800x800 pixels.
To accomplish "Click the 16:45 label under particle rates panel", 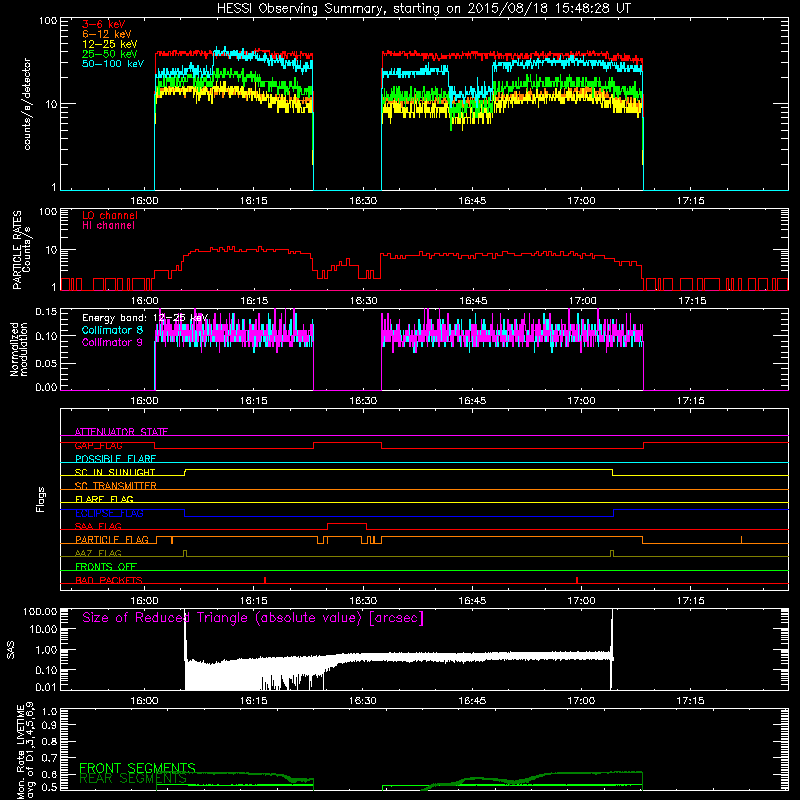I will [x=473, y=301].
